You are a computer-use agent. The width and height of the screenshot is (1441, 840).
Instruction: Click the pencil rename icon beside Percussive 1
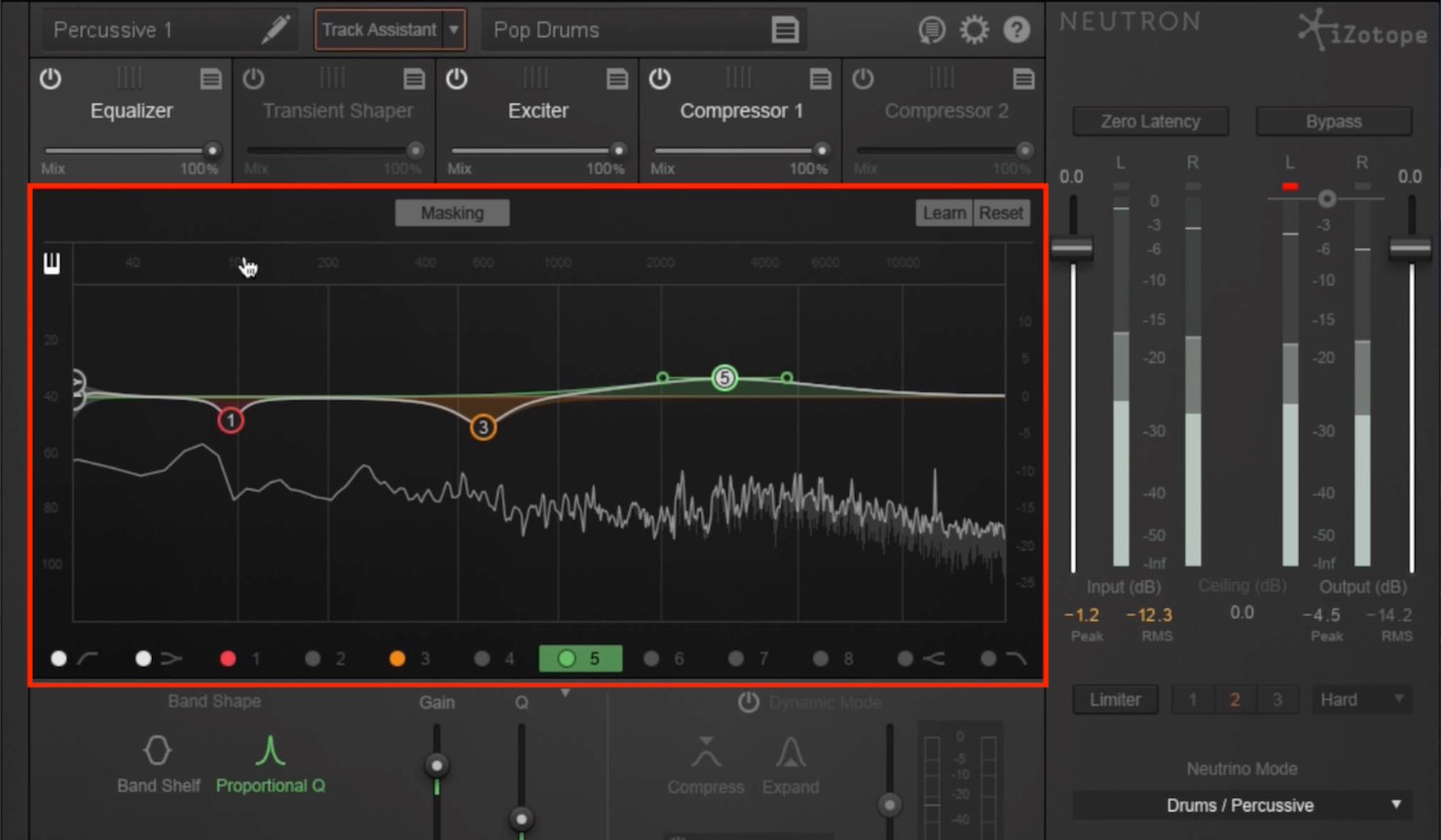click(276, 29)
